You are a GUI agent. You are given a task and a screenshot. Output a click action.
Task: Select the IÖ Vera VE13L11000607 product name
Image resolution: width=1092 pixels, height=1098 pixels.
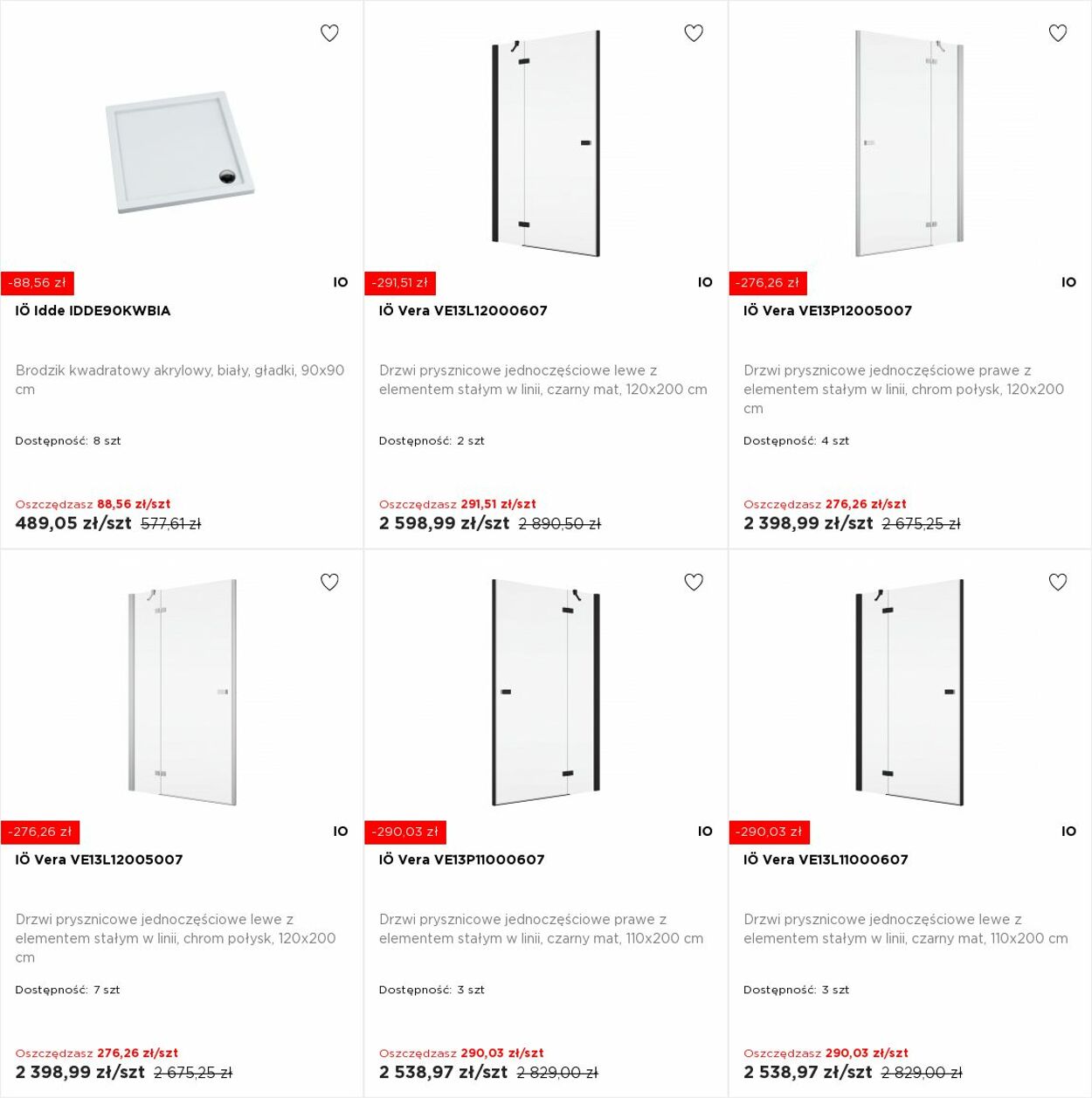click(x=826, y=860)
